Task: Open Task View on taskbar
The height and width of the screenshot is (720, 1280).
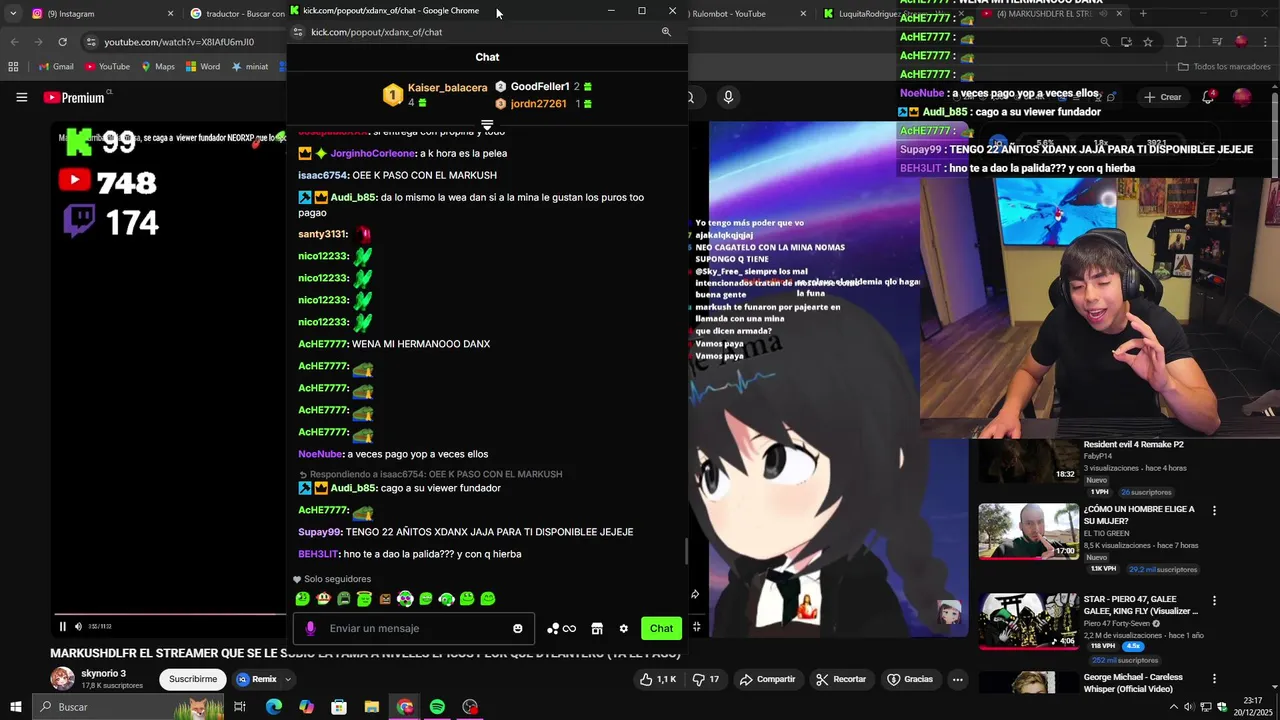Action: tap(240, 707)
